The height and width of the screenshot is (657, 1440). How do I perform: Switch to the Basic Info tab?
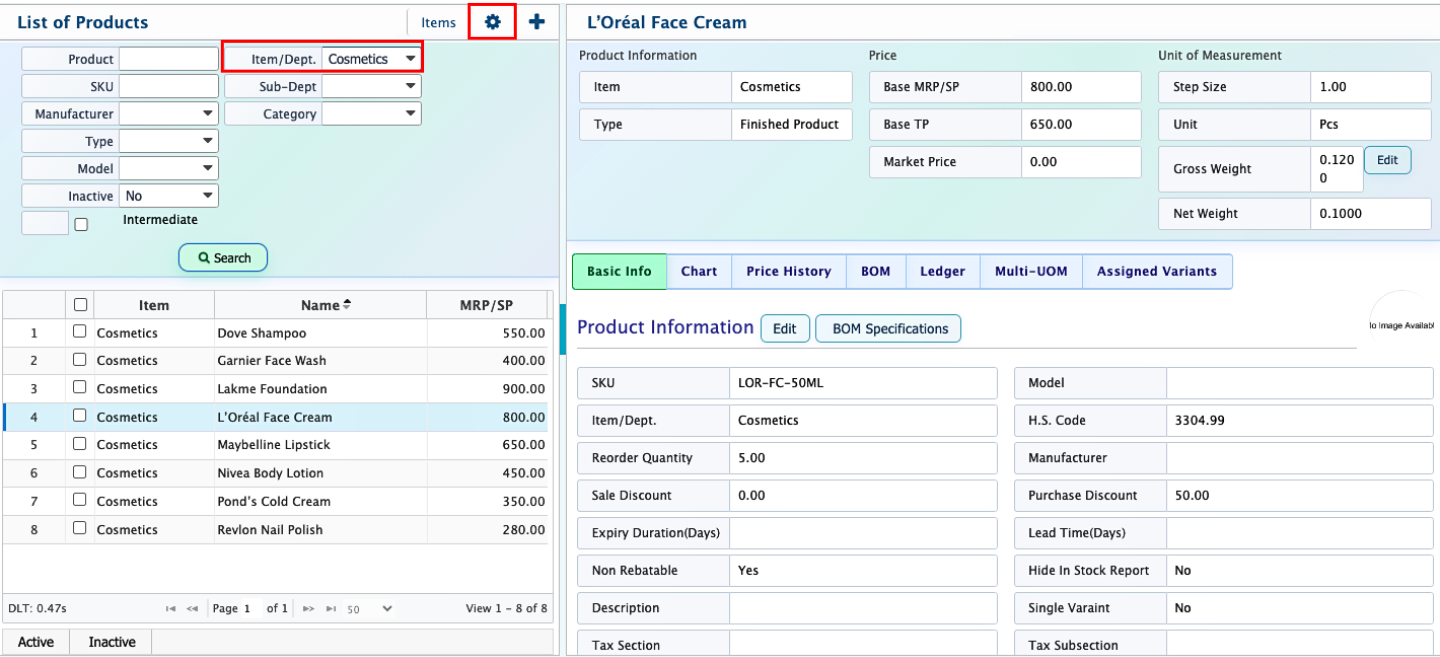(619, 271)
